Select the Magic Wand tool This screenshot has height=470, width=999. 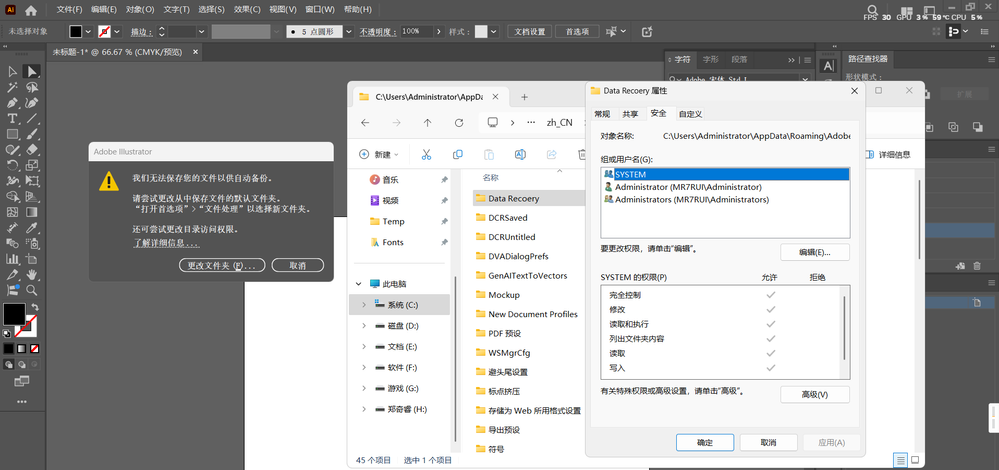pos(12,87)
